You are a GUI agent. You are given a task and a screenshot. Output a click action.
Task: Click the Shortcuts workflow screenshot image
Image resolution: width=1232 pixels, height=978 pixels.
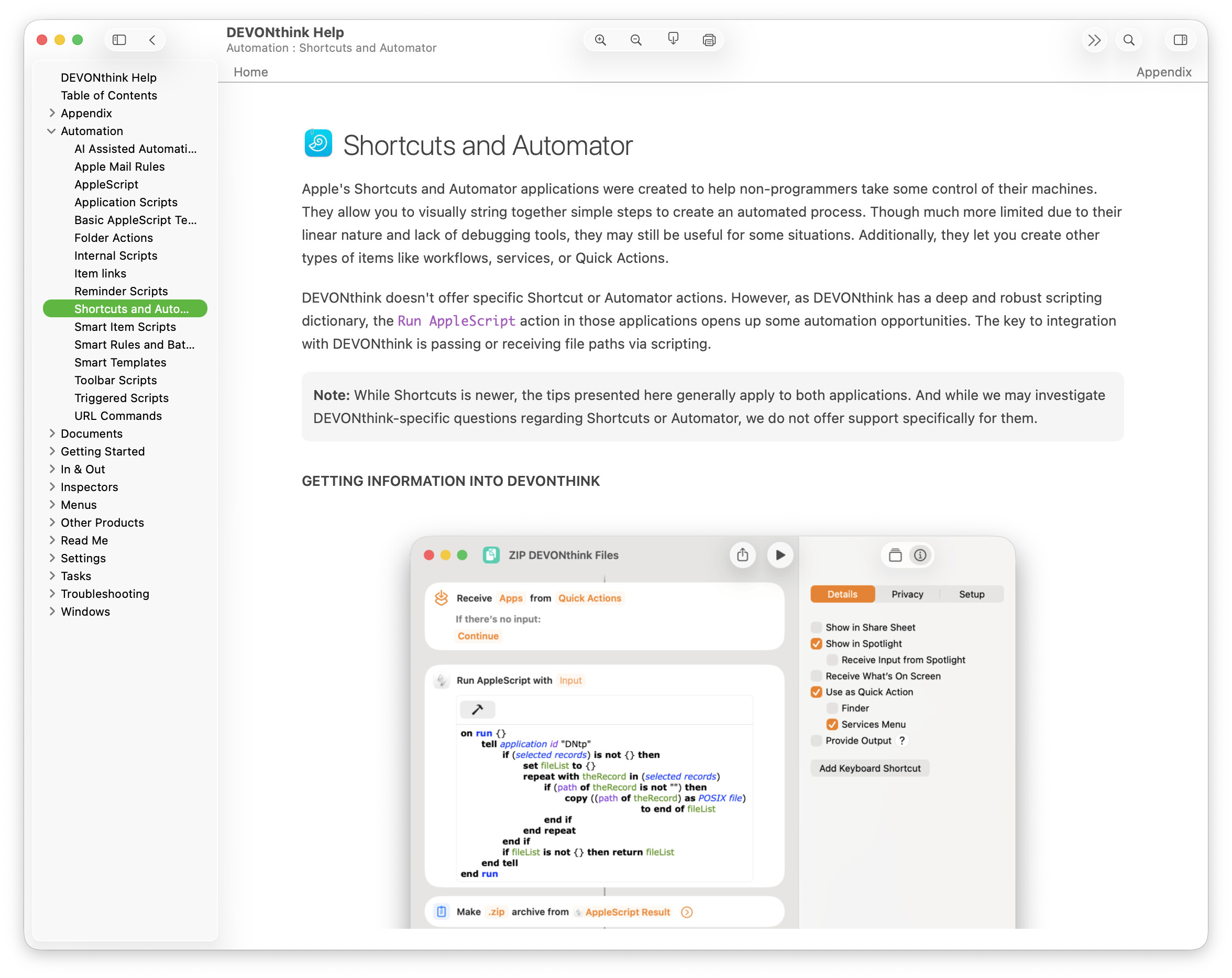point(712,732)
